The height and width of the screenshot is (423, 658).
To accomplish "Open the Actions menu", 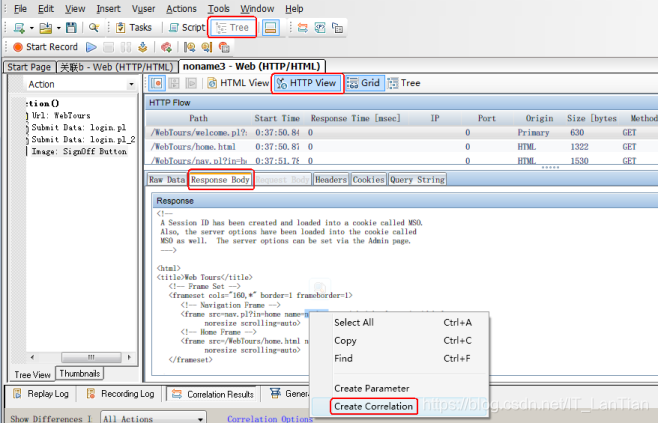I will (181, 9).
